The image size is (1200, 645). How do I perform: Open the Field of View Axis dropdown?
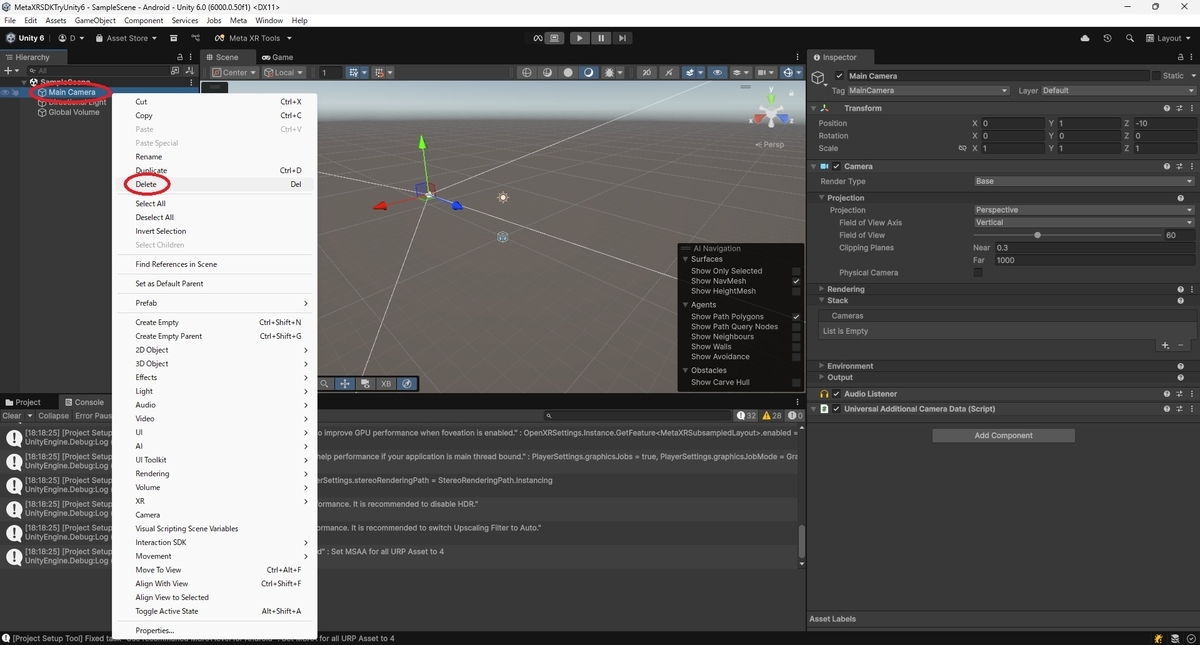click(x=1084, y=223)
